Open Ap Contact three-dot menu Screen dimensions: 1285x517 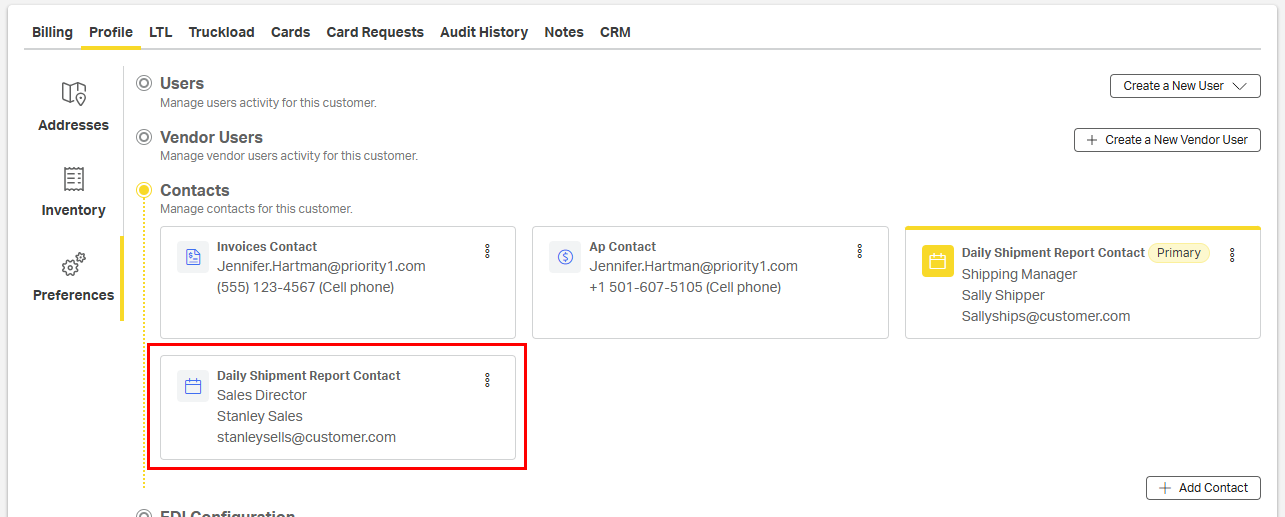point(859,251)
